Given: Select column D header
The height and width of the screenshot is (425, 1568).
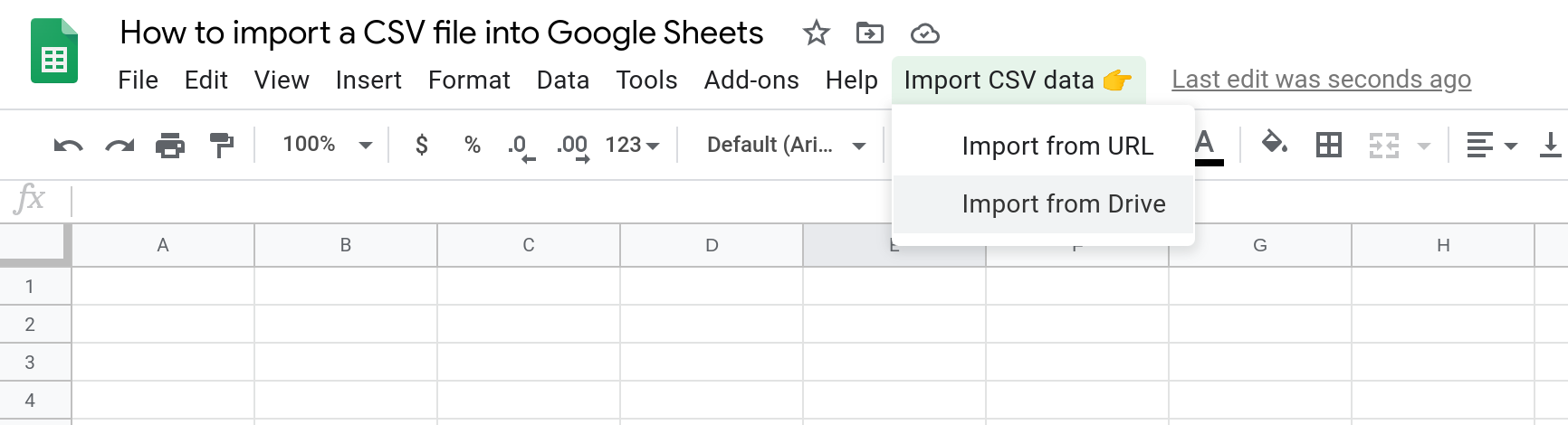Looking at the screenshot, I should 712,245.
